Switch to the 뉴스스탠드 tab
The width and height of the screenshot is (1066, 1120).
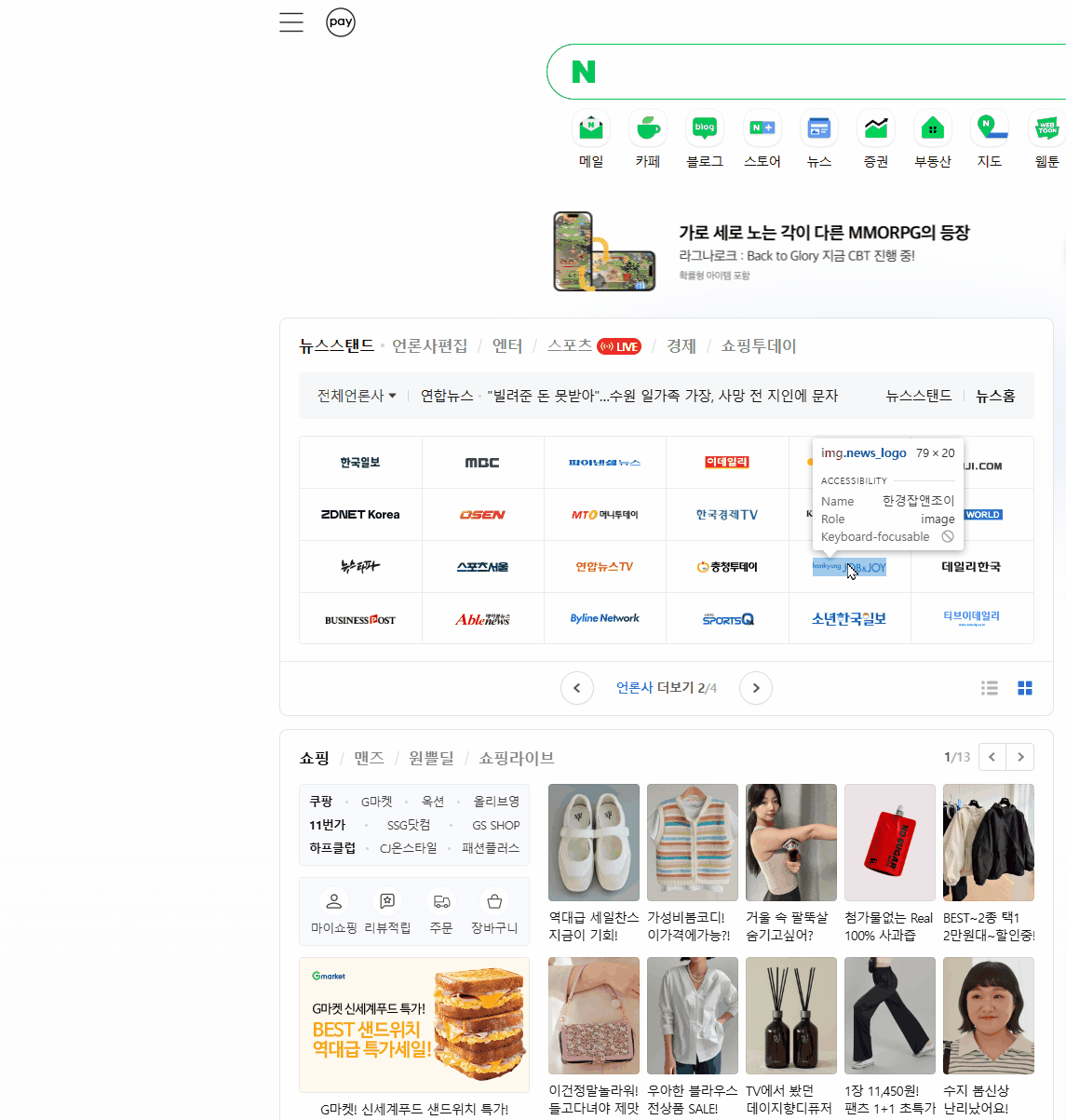tap(336, 345)
